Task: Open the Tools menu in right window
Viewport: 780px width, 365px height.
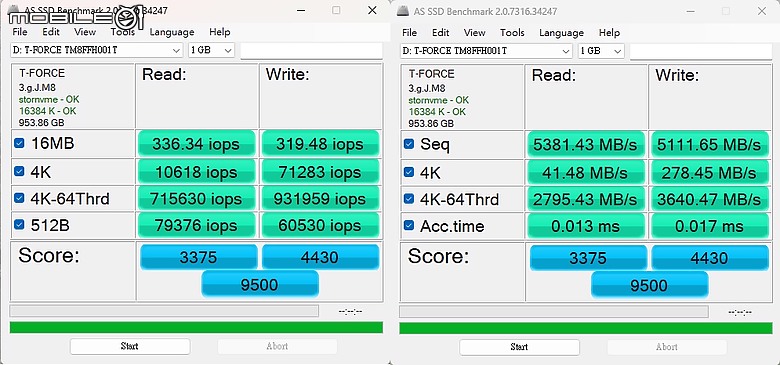Action: coord(512,33)
